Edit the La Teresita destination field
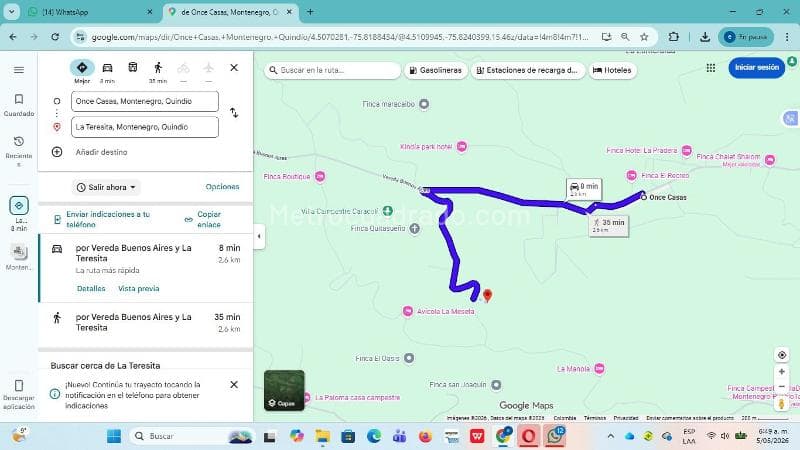This screenshot has height=450, width=800. click(145, 127)
